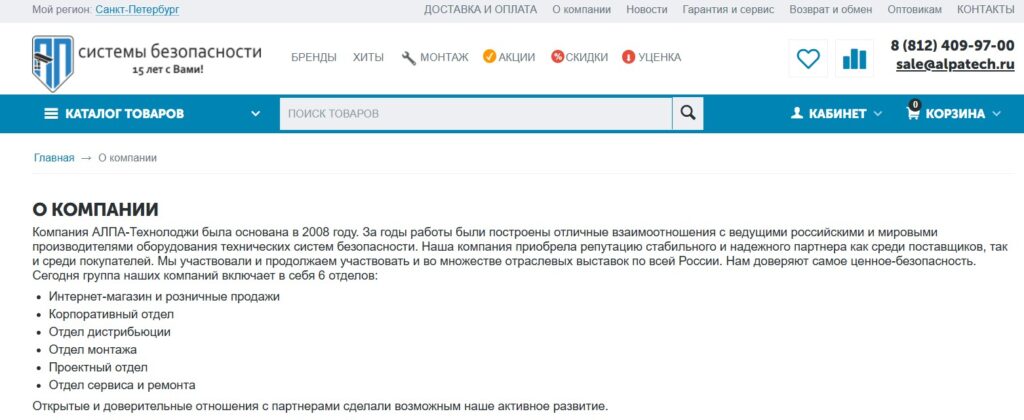This screenshot has width=1024, height=420.
Task: Expand the Кабинет account menu
Action: pyautogui.click(x=836, y=113)
